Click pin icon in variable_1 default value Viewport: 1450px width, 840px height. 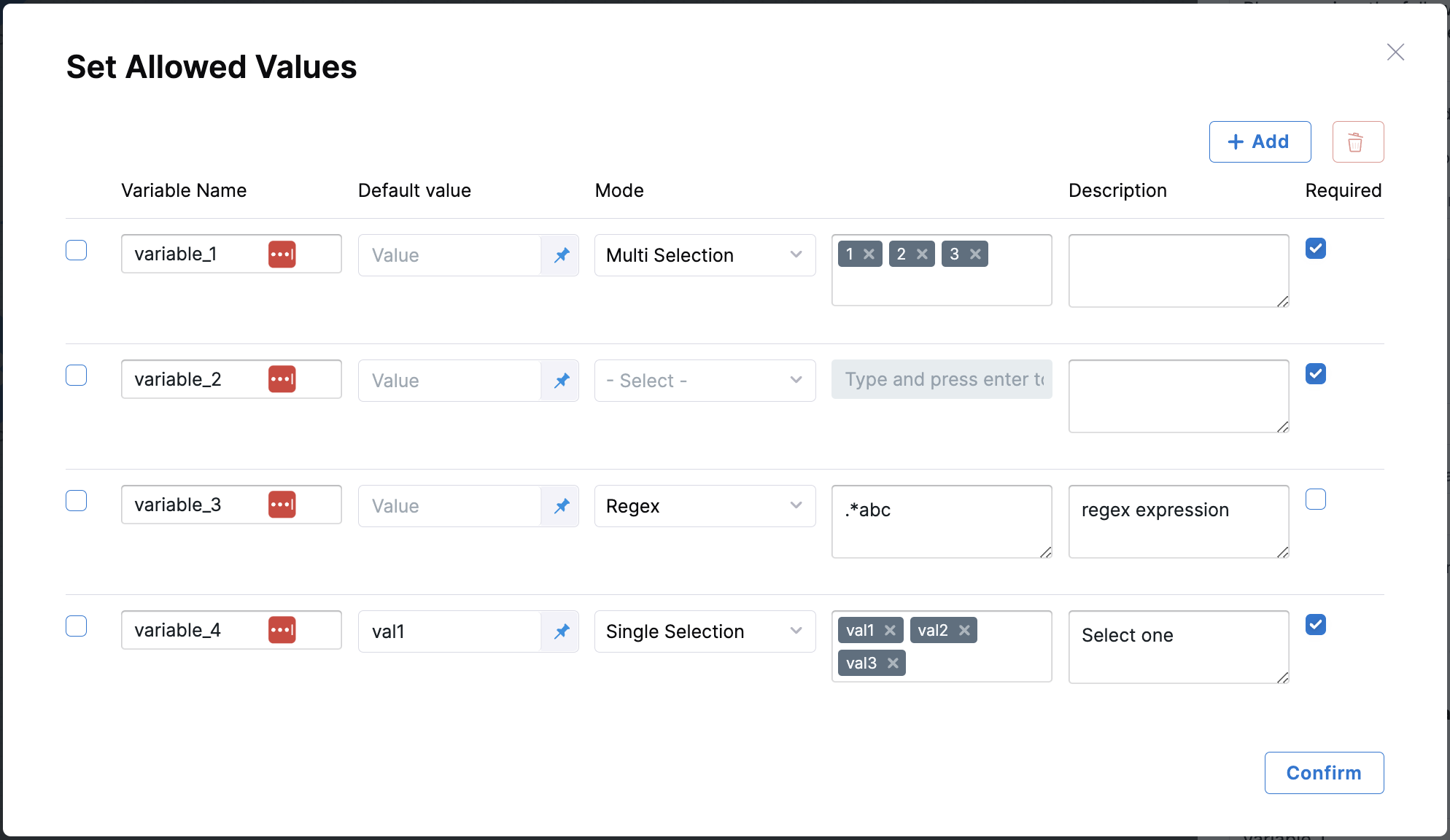point(561,255)
